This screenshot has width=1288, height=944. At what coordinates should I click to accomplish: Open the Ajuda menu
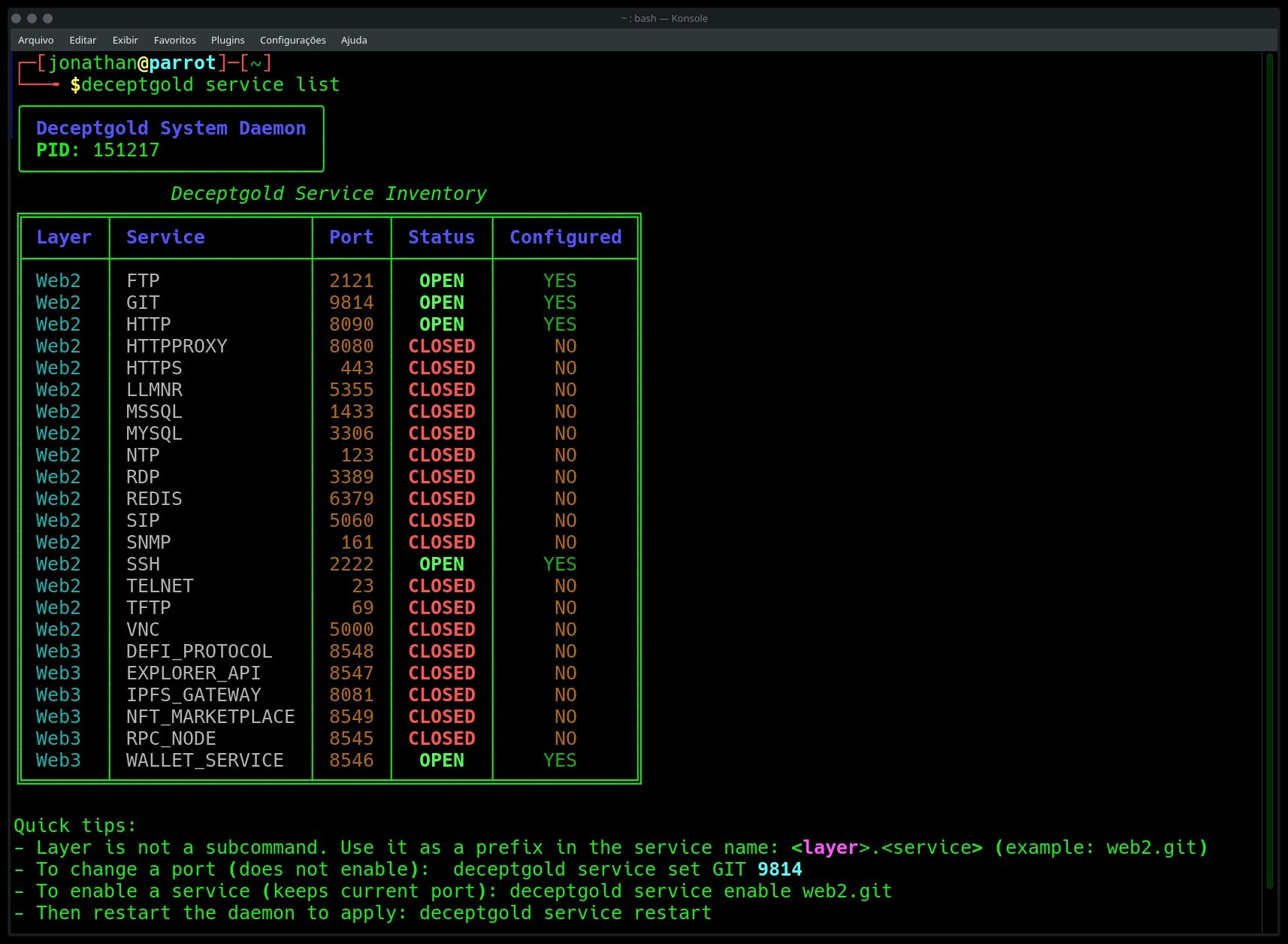[352, 40]
